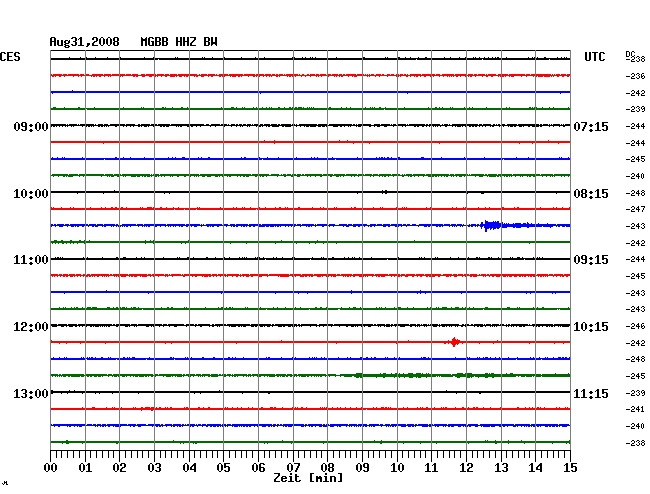Click the date label Aug31,2008
Image resolution: width=650 pixels, height=494 pixels.
[x=85, y=42]
